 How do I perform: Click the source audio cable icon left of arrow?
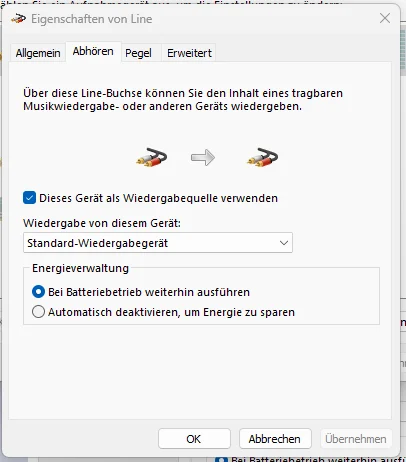click(x=151, y=157)
